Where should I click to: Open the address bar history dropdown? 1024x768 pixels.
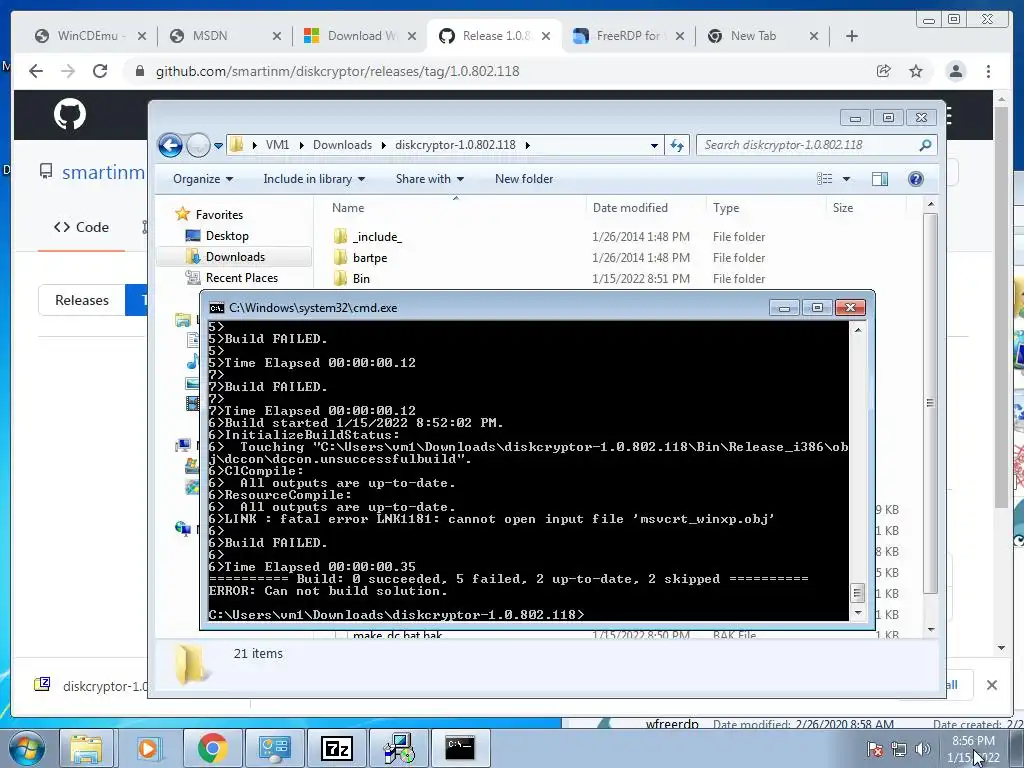654,146
